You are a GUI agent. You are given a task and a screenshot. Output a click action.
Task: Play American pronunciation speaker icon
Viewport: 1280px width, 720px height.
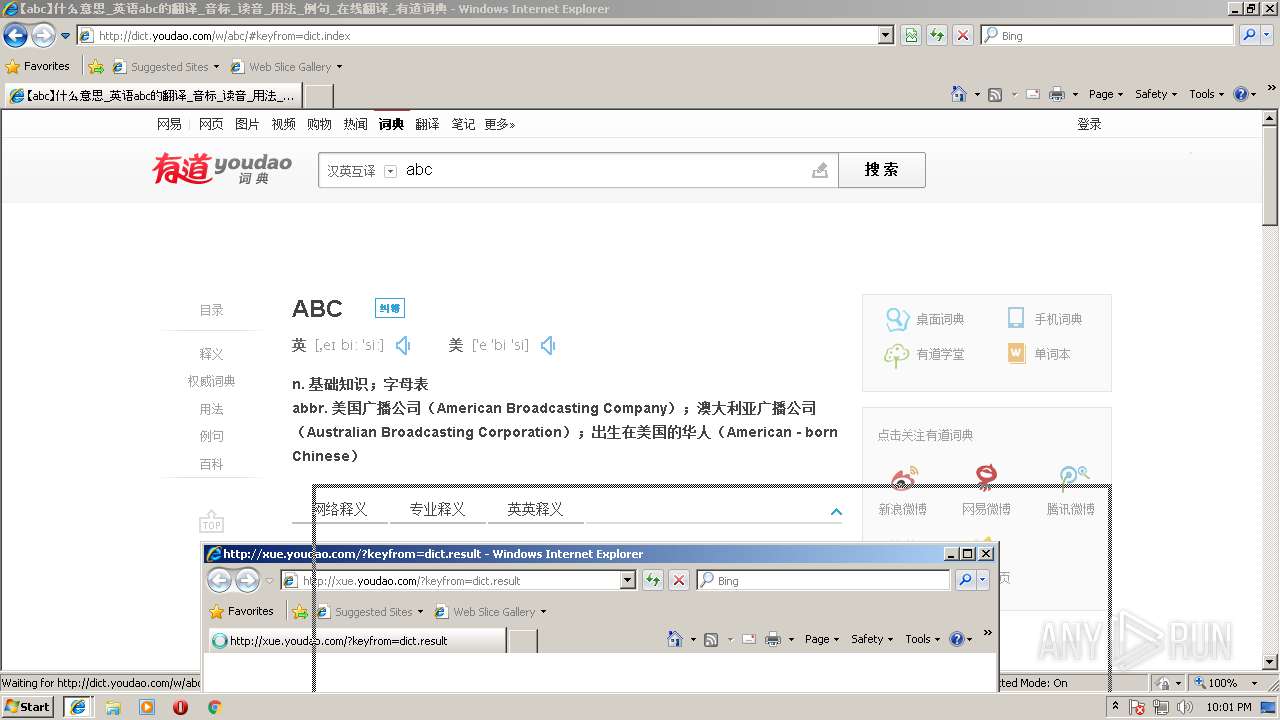tap(548, 345)
